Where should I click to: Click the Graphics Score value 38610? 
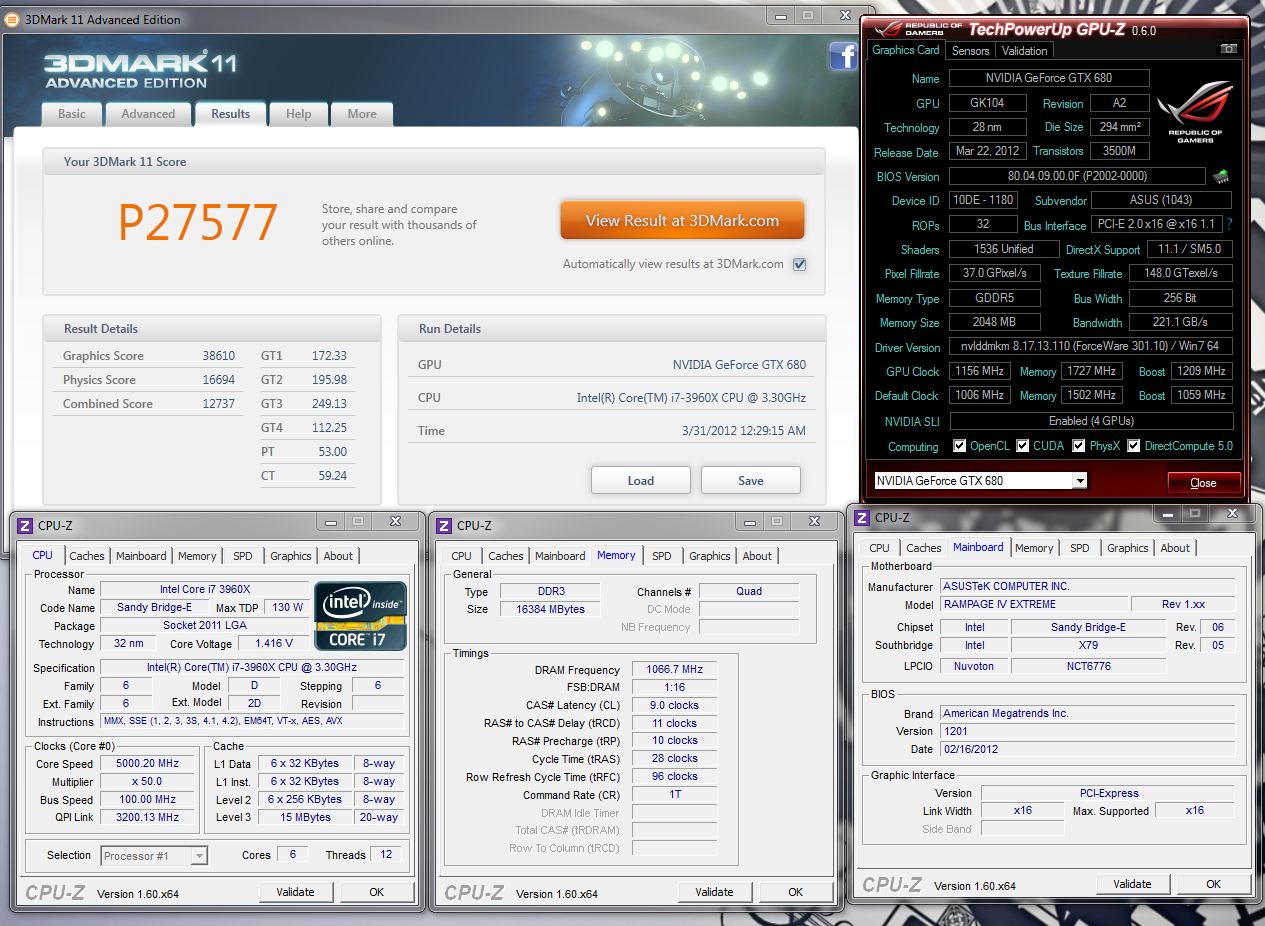(x=219, y=356)
